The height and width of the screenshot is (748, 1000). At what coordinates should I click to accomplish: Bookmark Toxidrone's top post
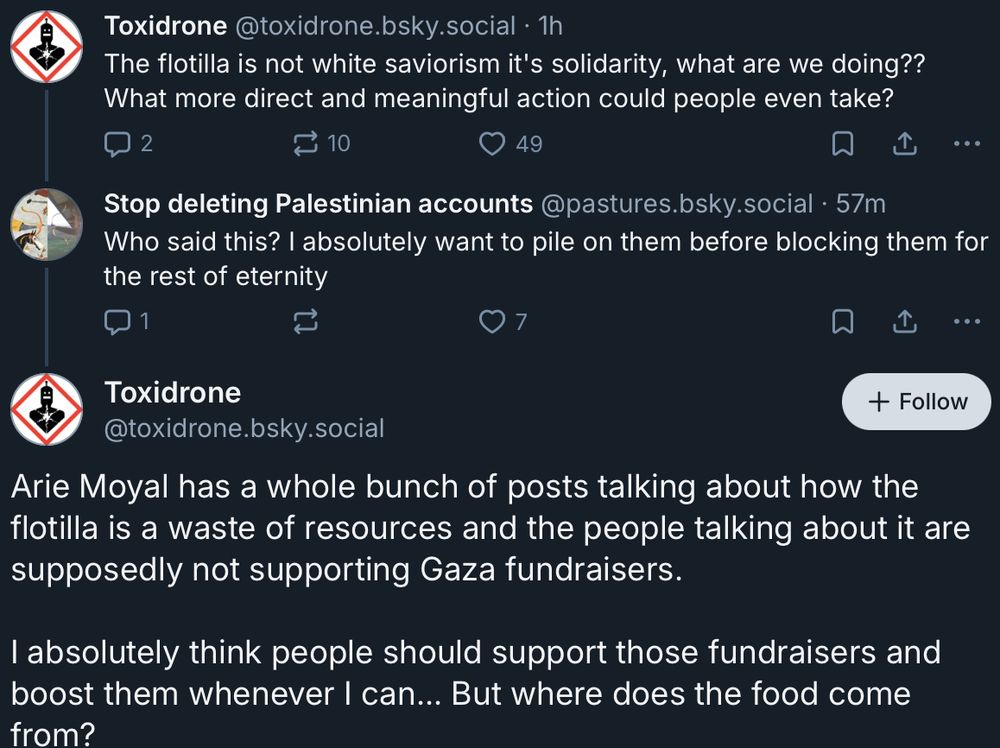point(843,144)
